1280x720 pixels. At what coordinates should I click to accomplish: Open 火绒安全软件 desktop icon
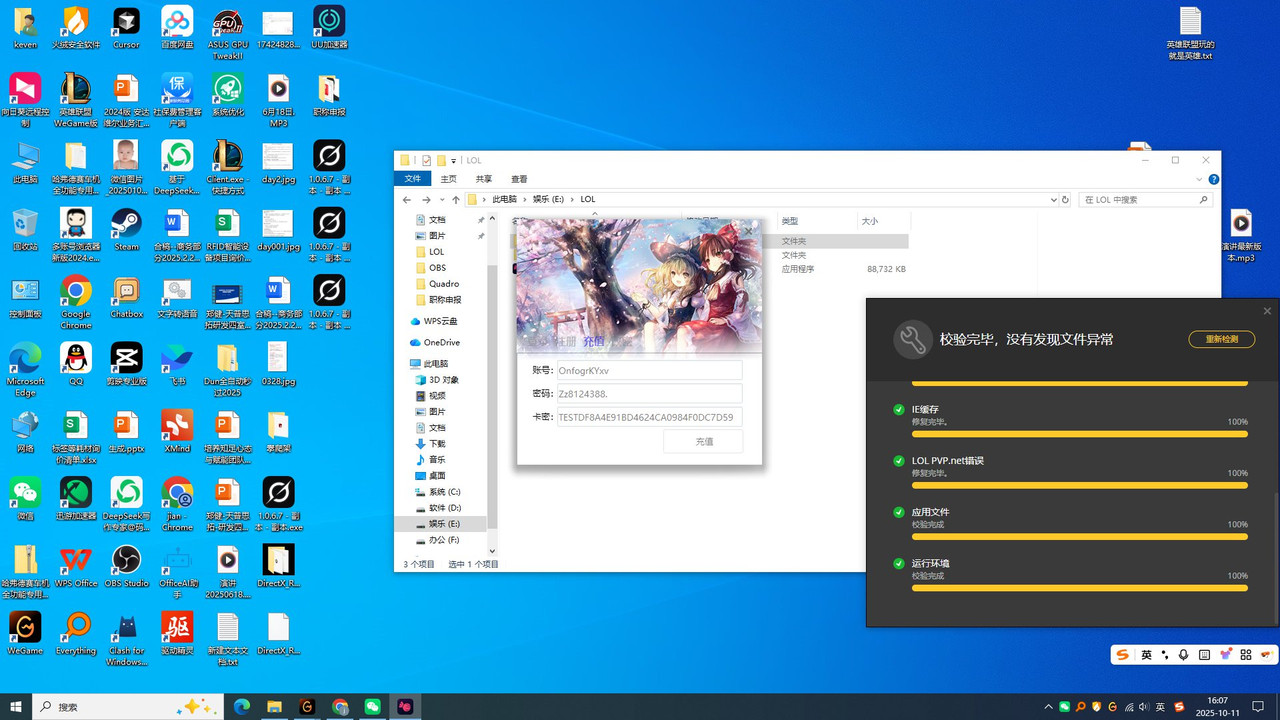point(76,28)
